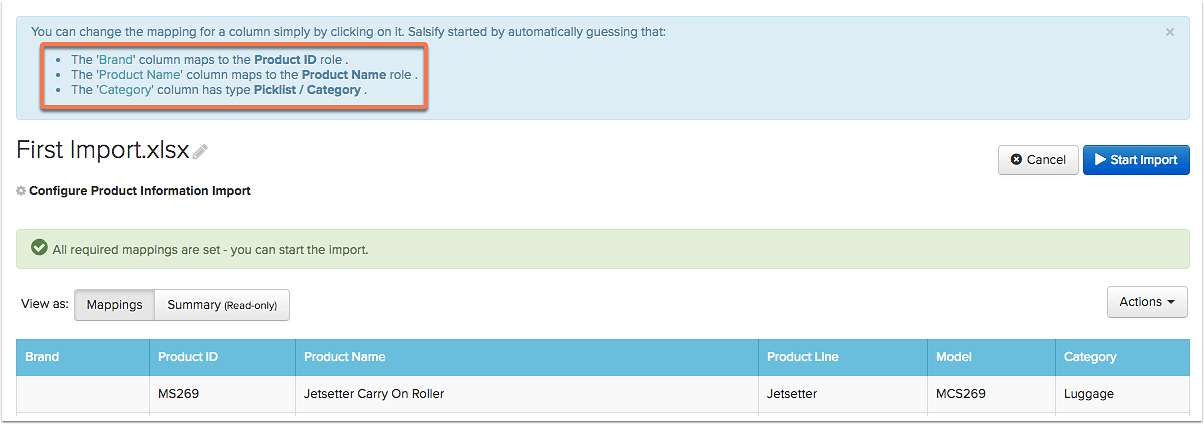Click the 'Category' link in the info banner
The height and width of the screenshot is (424, 1204).
[x=125, y=90]
